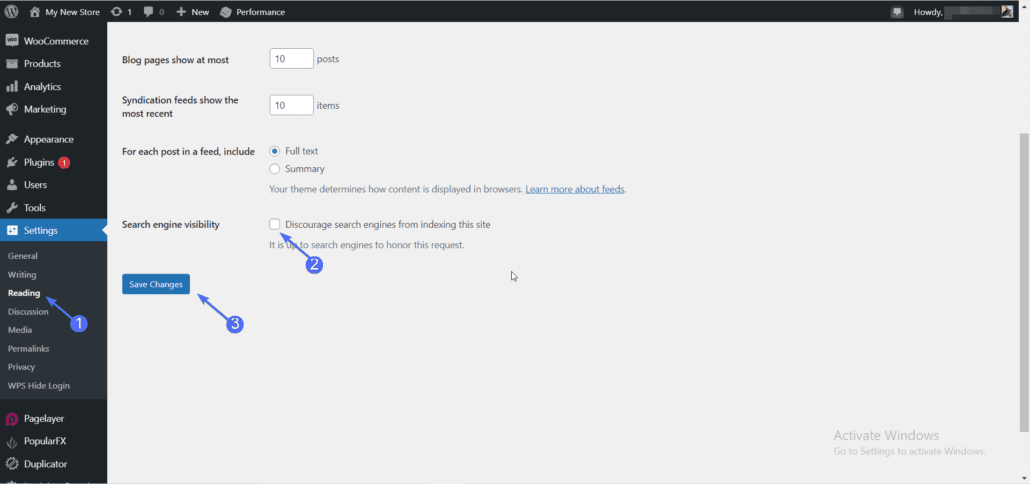Select Full text feed option
The width and height of the screenshot is (1030, 484).
pyautogui.click(x=275, y=151)
